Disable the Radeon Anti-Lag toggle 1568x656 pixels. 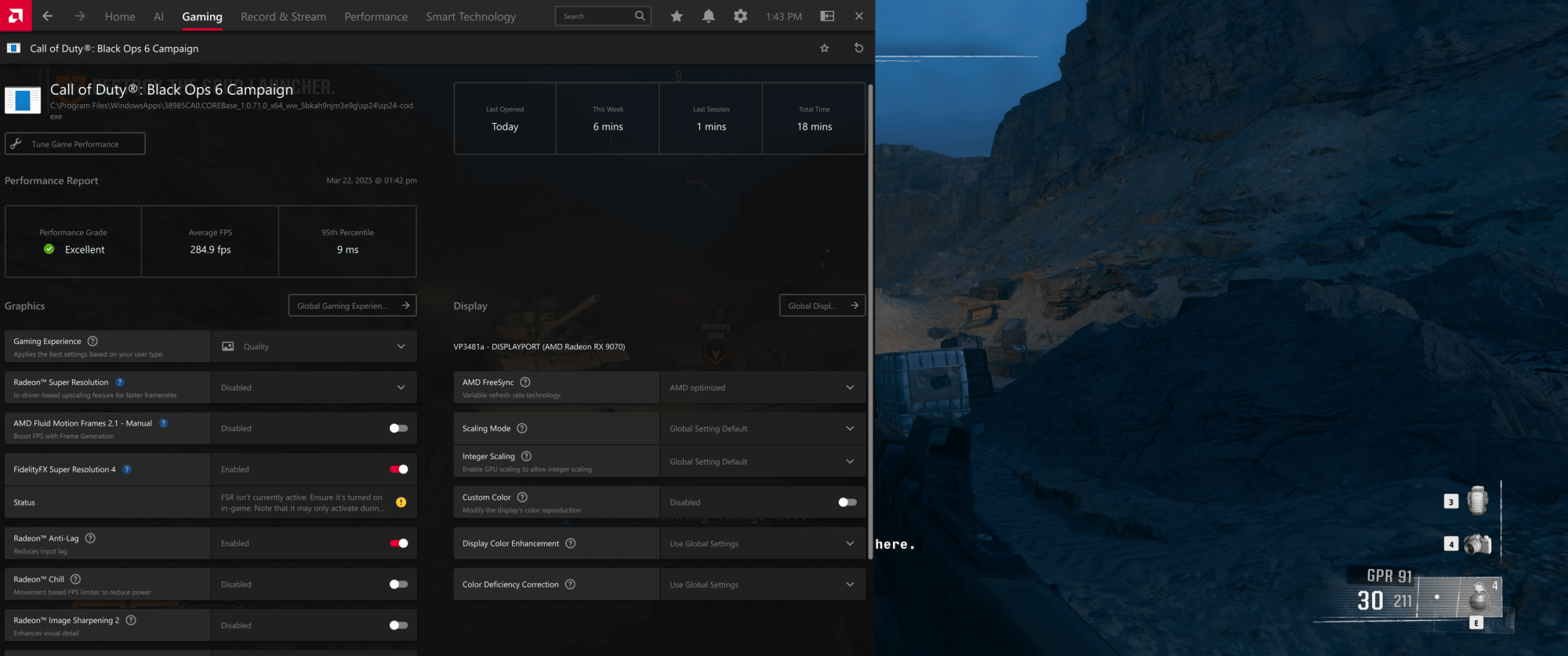tap(398, 543)
